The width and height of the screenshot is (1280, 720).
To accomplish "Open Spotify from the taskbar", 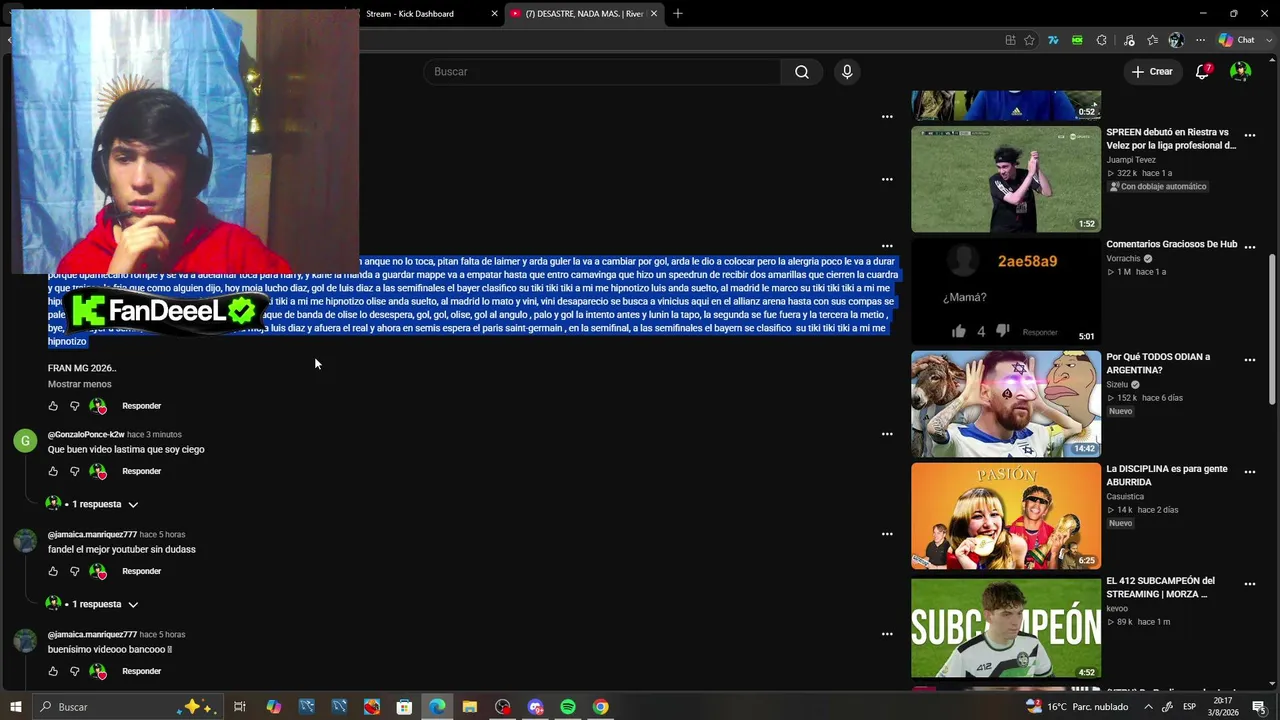I will (568, 707).
